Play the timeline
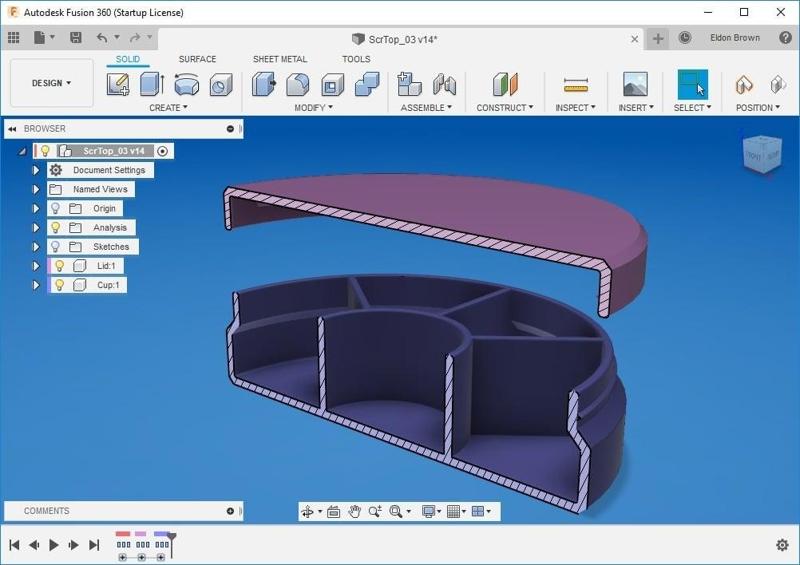Screen dimensions: 800x565 (54, 545)
